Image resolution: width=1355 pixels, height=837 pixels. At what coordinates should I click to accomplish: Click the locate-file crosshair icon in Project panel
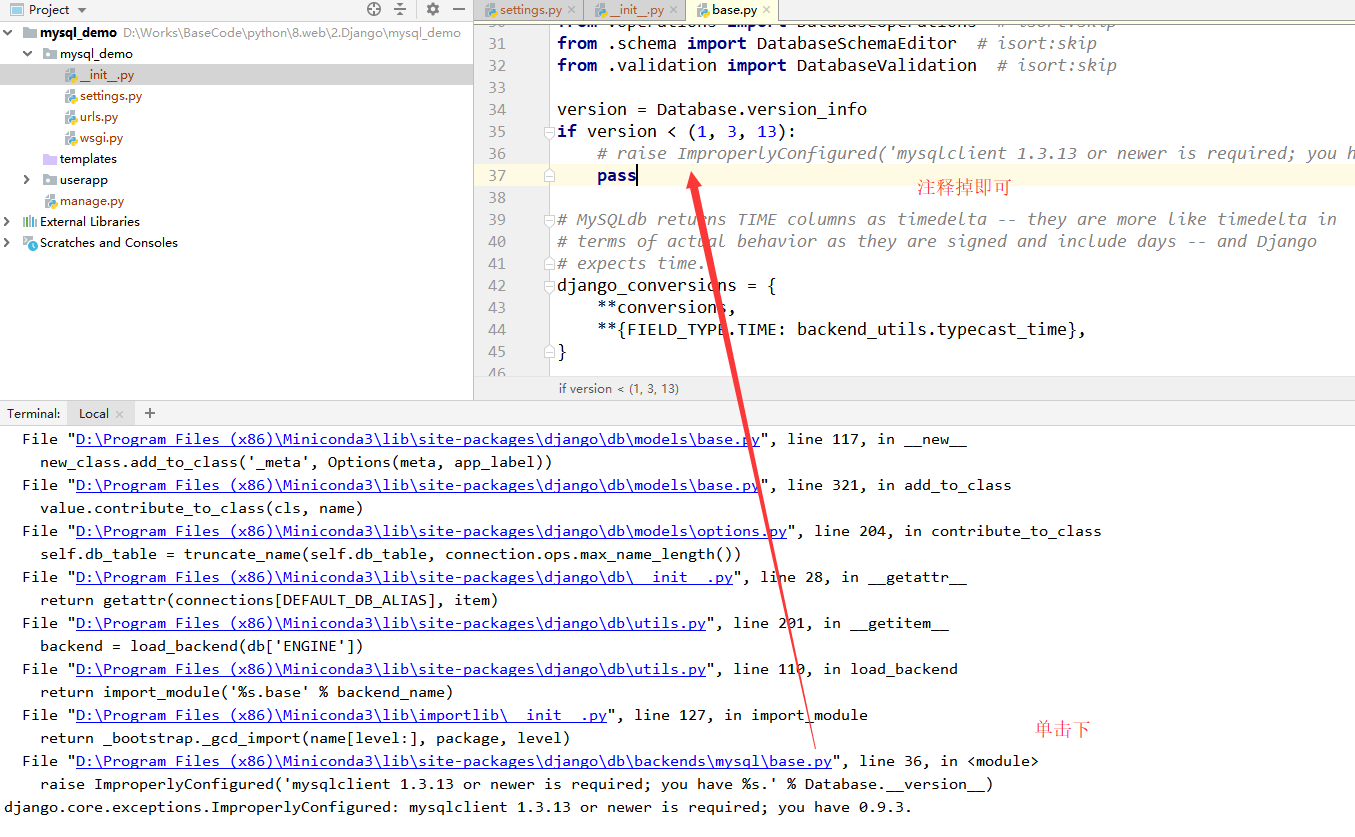pyautogui.click(x=374, y=9)
